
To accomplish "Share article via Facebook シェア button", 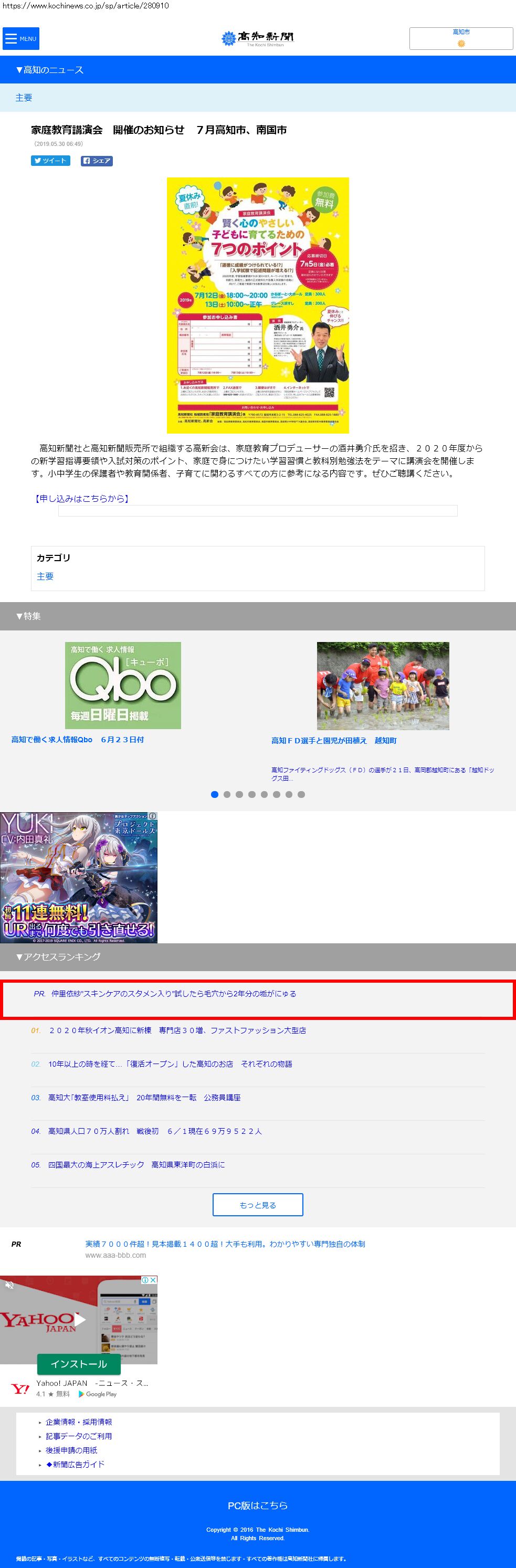I will pyautogui.click(x=97, y=161).
